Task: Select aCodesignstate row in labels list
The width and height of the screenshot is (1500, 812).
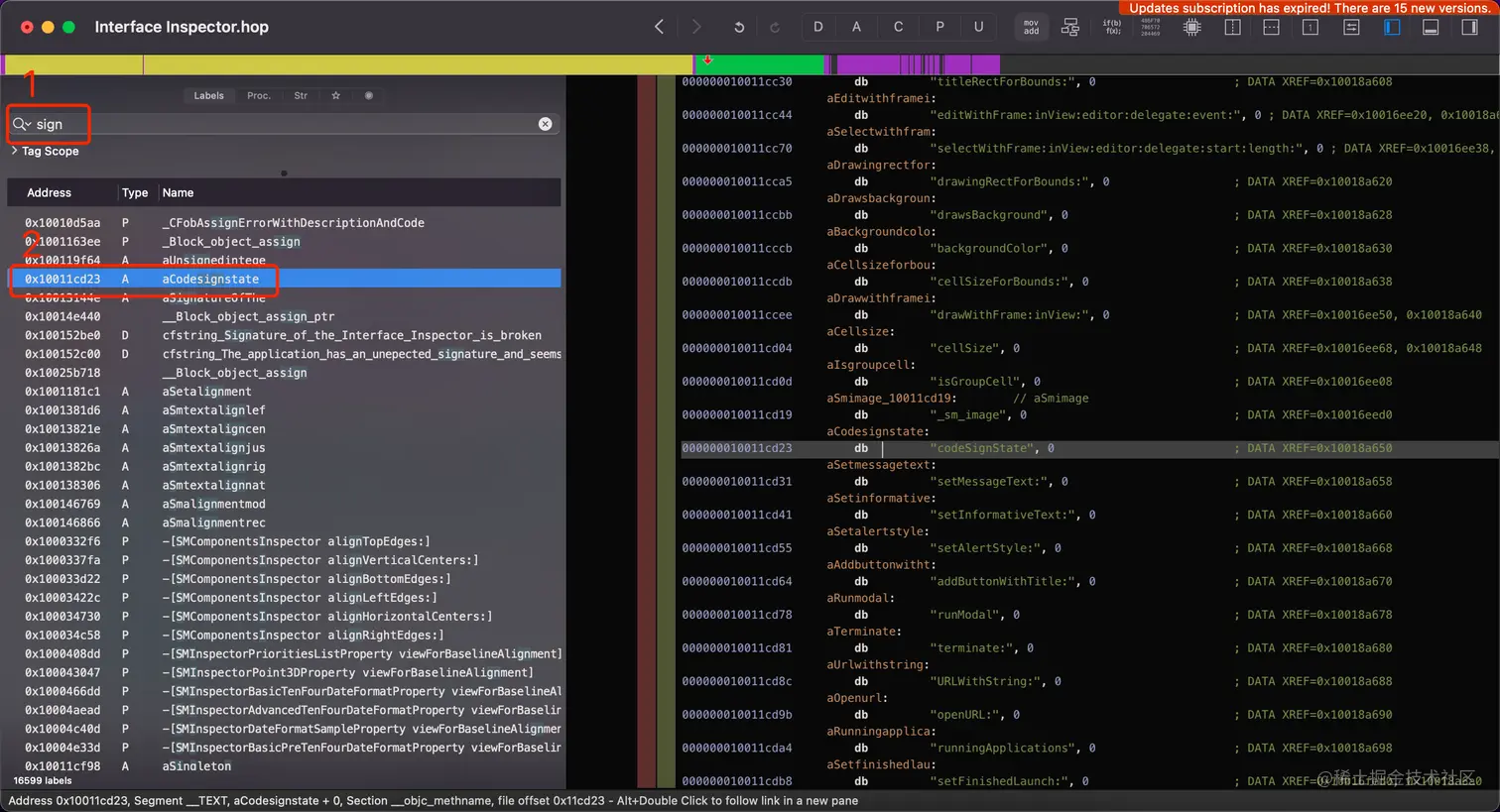Action: (x=285, y=280)
